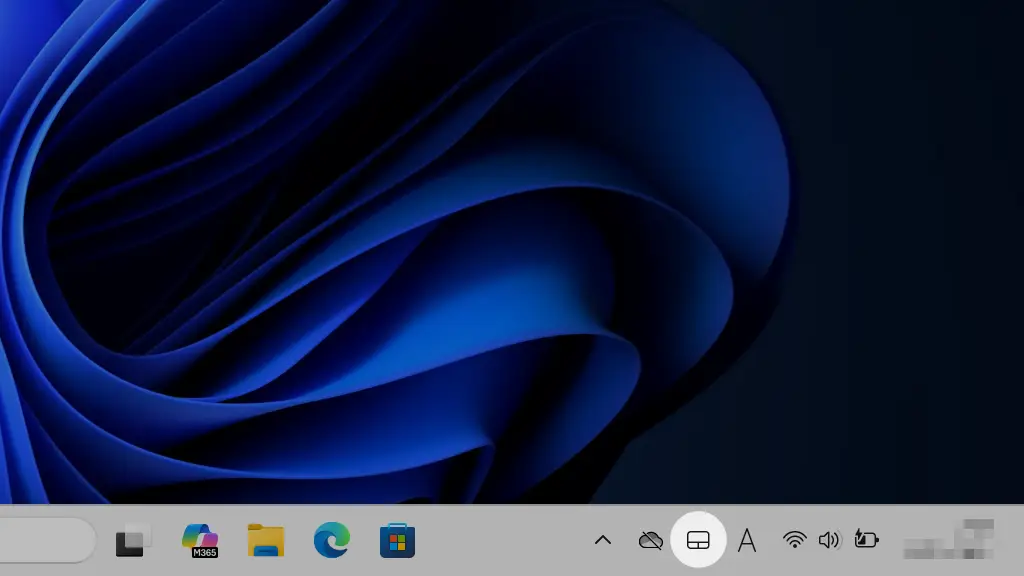Open Task View from the taskbar
Screen dimensions: 1024x576
[133, 541]
